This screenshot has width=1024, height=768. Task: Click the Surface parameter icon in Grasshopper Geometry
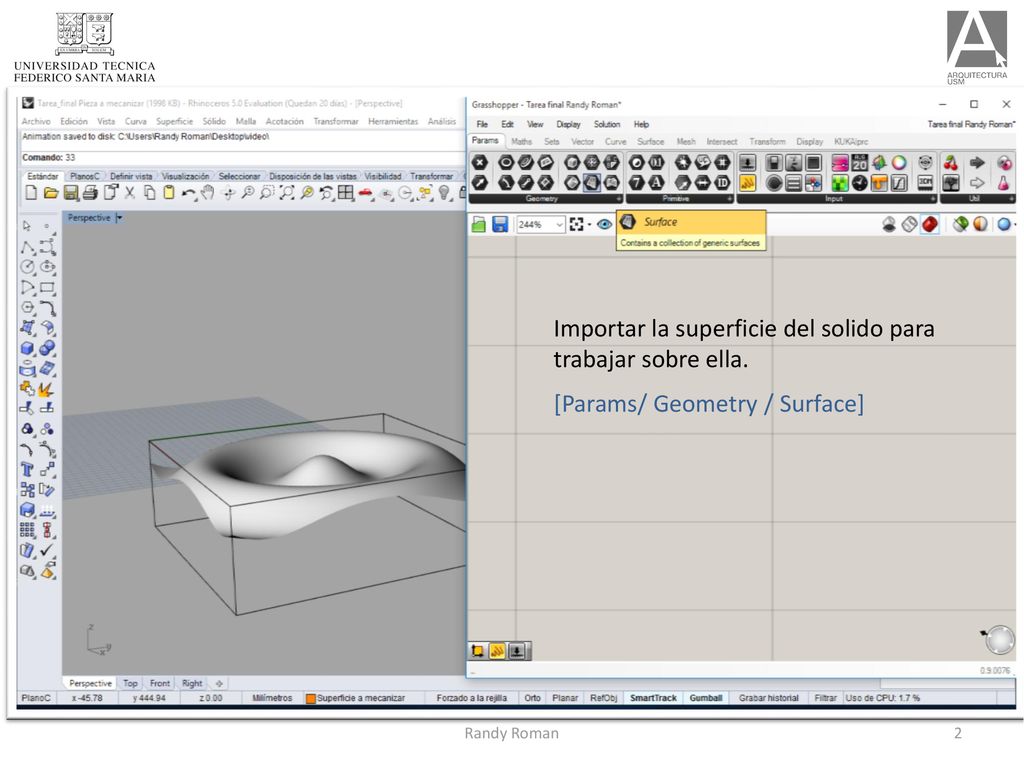click(592, 183)
